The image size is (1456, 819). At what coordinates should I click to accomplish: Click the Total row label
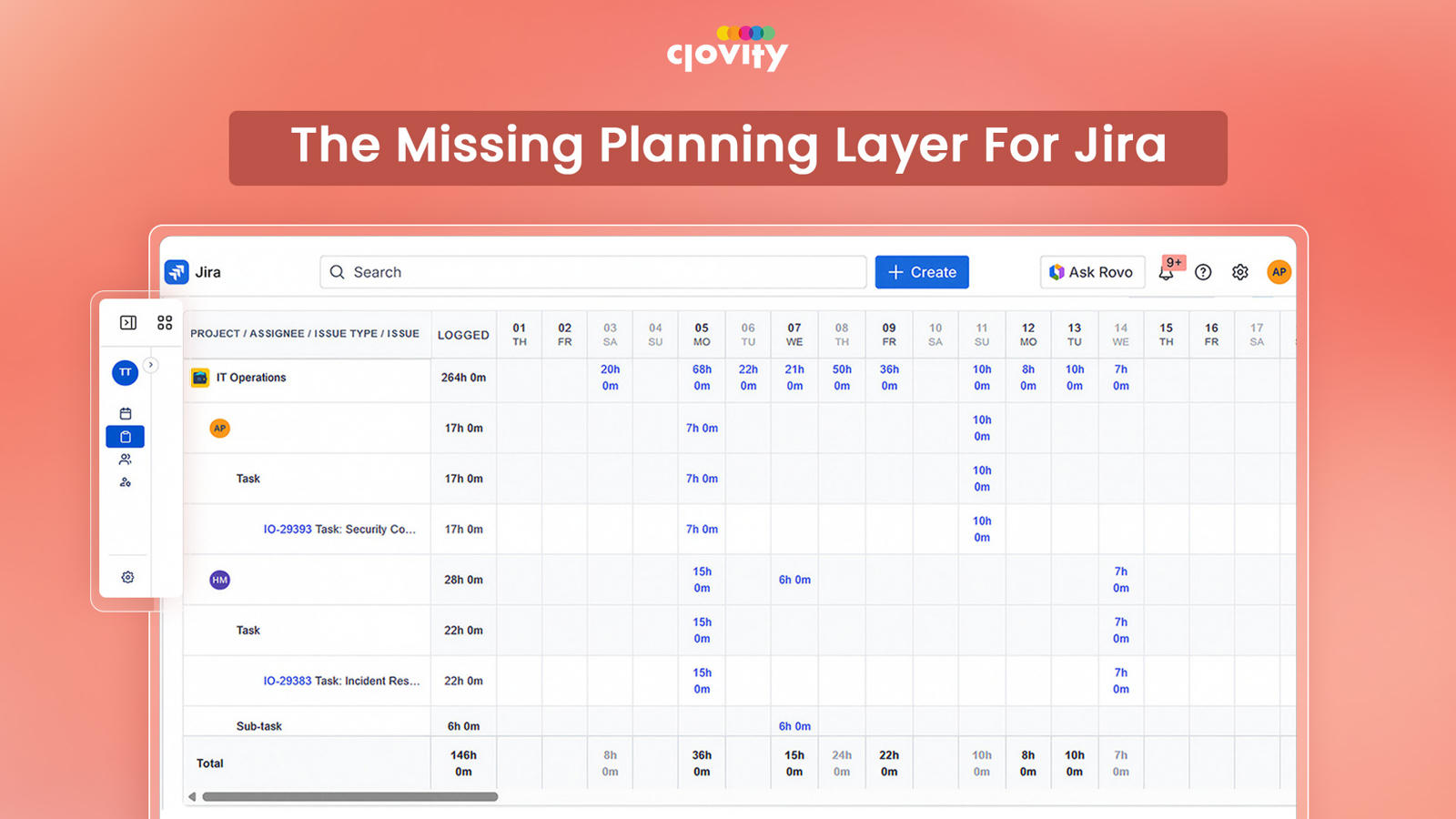pos(209,763)
